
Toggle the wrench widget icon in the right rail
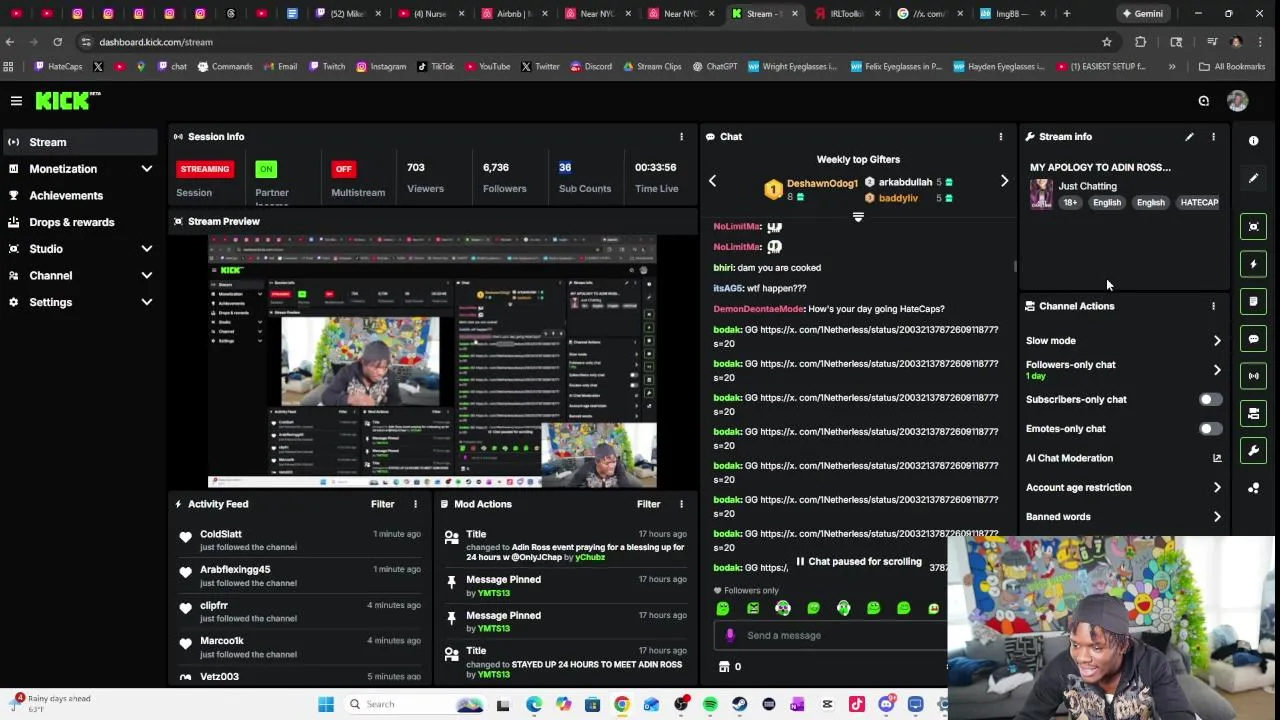pyautogui.click(x=1253, y=451)
